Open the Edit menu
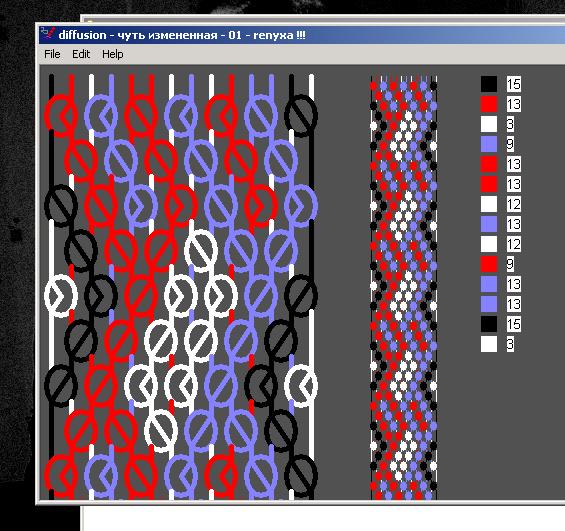This screenshot has height=531, width=565. (81, 54)
